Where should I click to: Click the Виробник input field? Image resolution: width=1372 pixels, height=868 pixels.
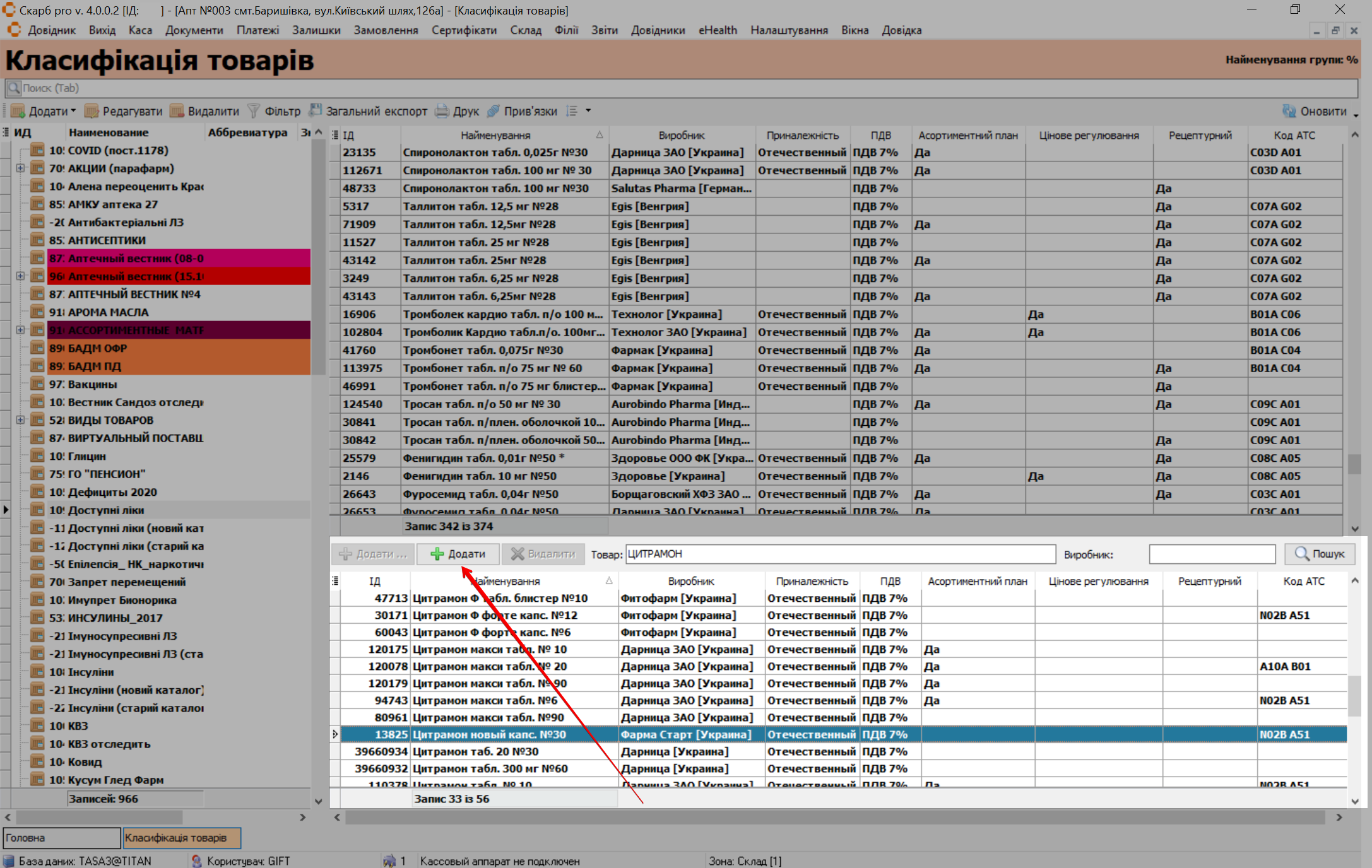coord(1211,554)
